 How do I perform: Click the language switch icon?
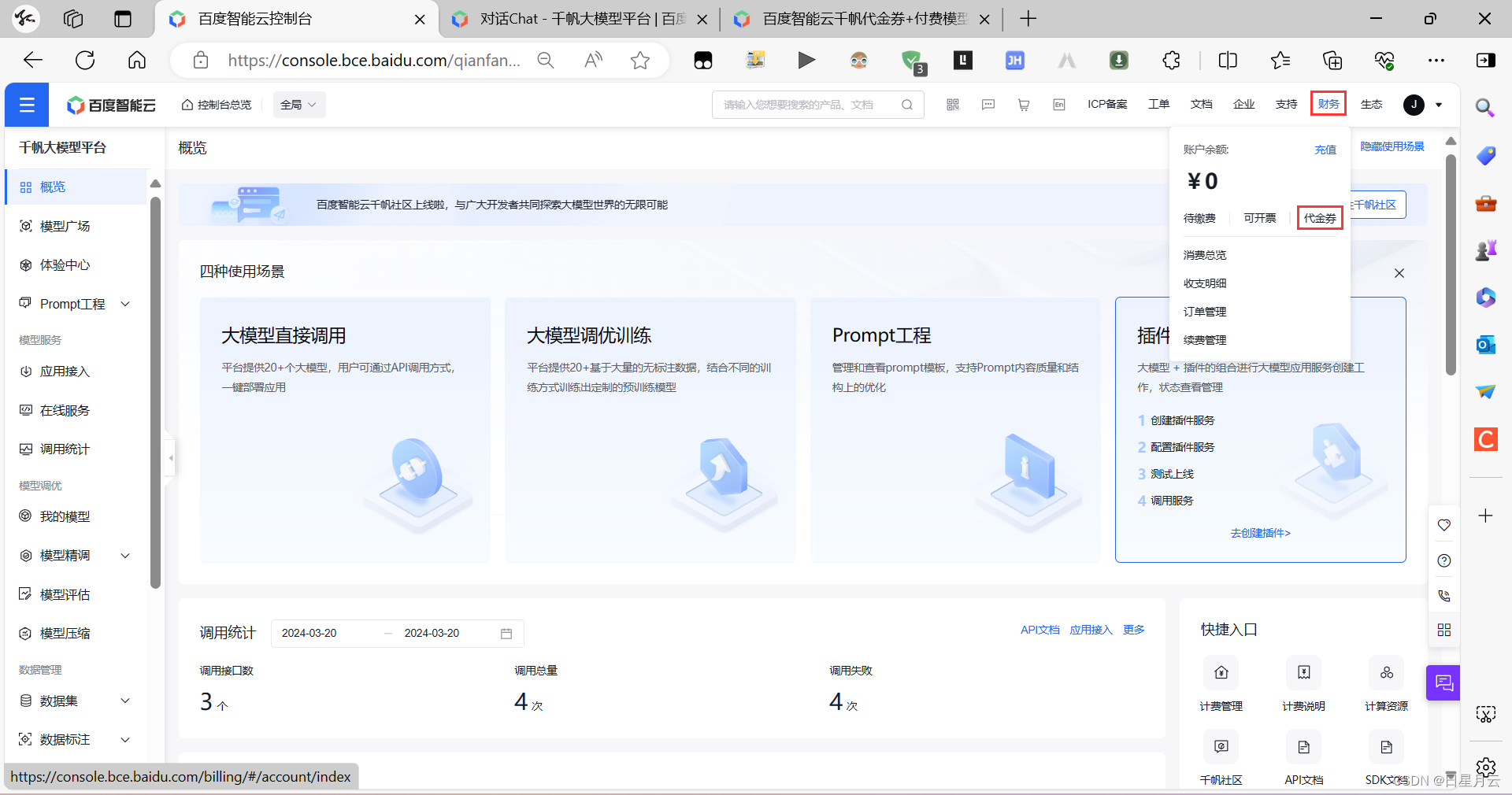point(1059,105)
